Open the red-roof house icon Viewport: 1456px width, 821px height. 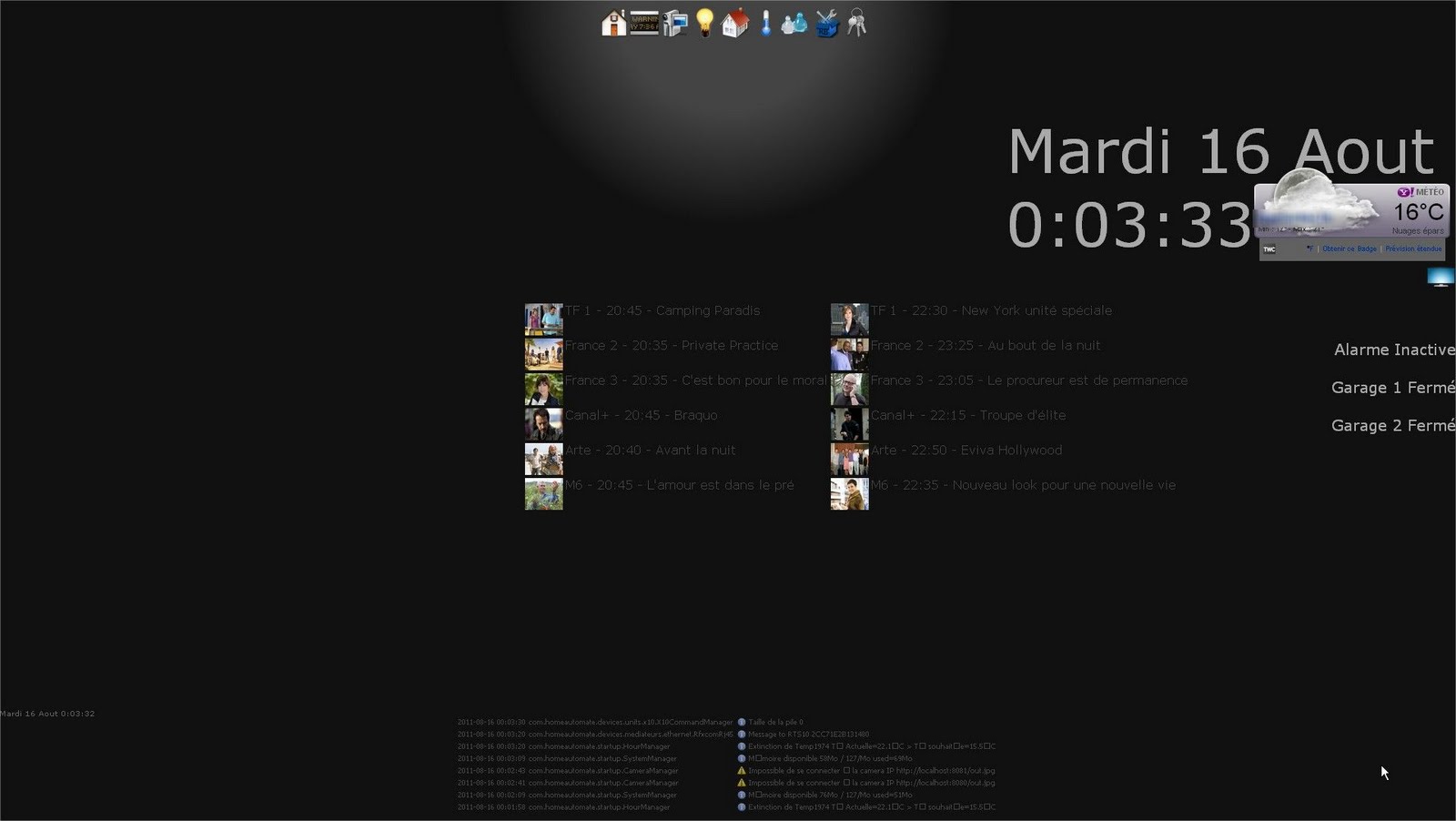735,23
